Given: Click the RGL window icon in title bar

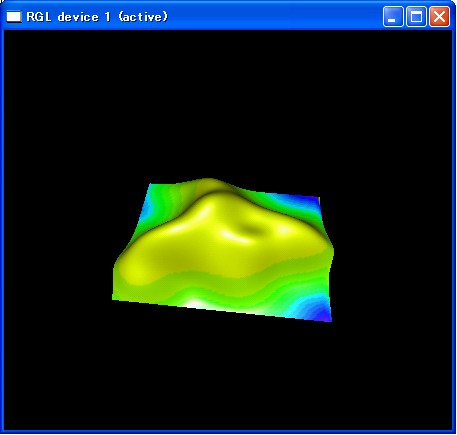Looking at the screenshot, I should pyautogui.click(x=14, y=16).
